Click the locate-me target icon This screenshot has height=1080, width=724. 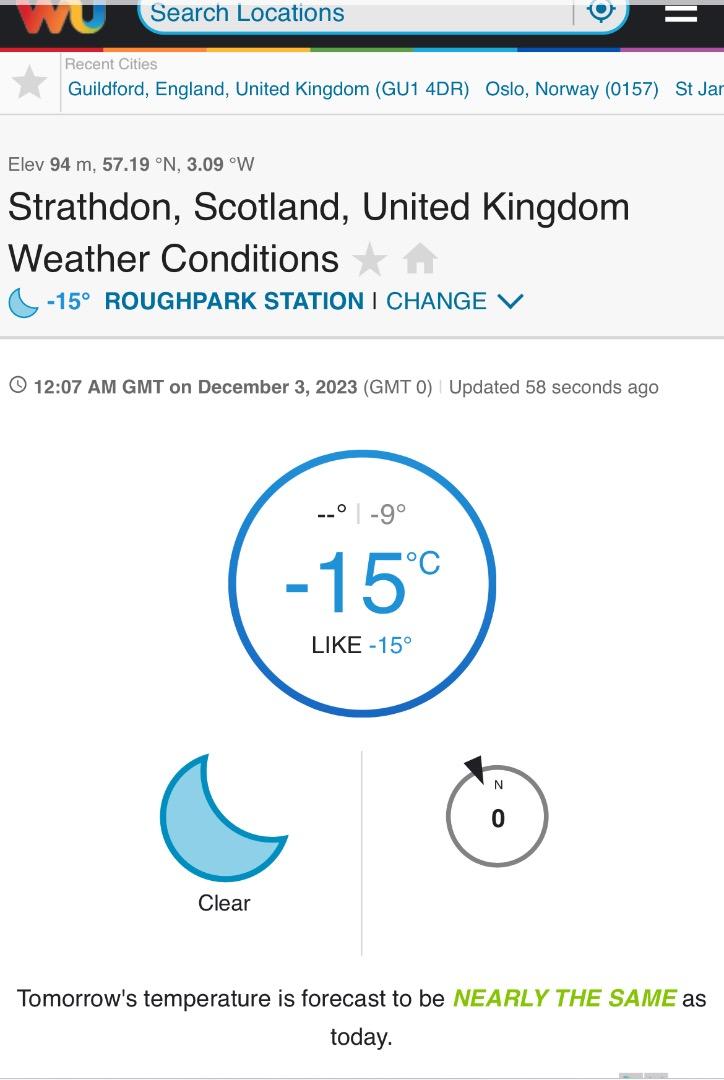click(601, 11)
